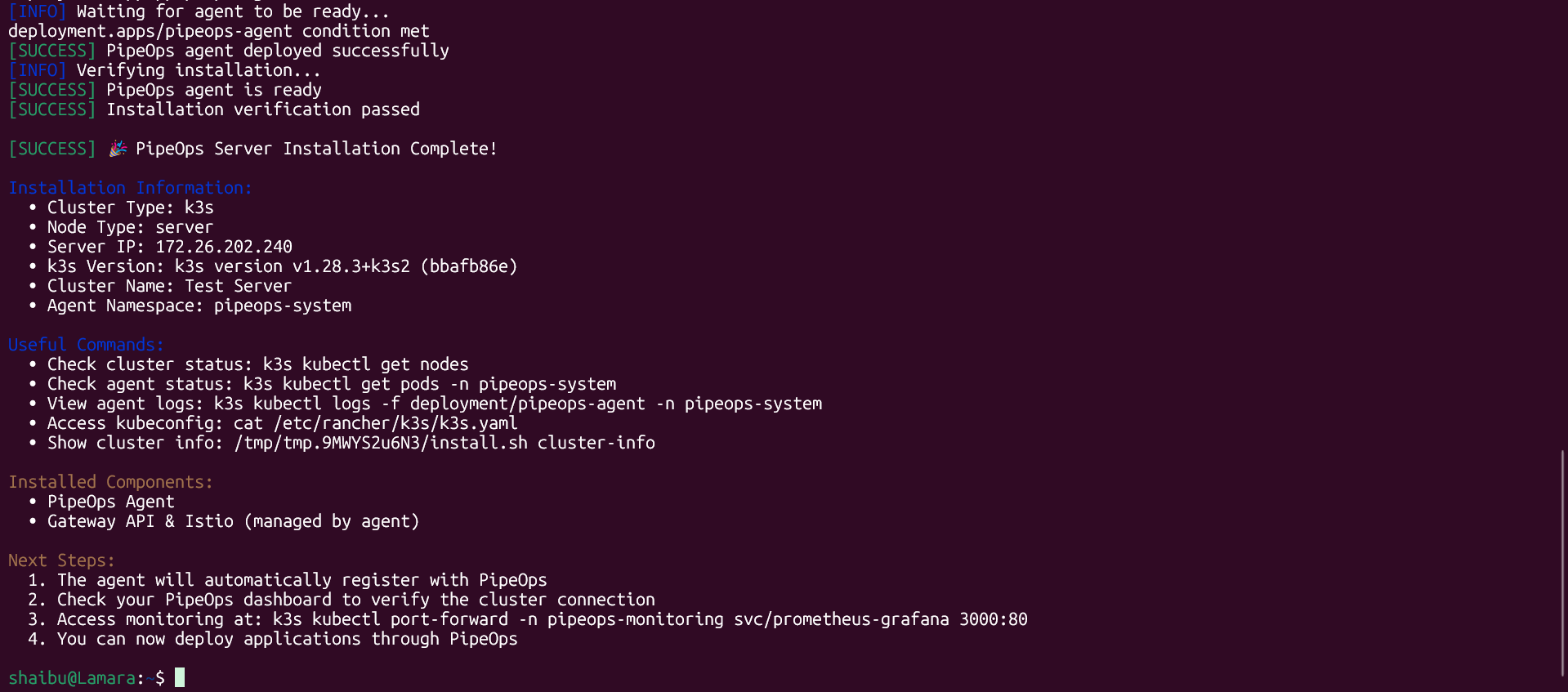Viewport: 1568px width, 692px height.
Task: Click the shaibu@Lamara prompt text
Action: click(x=72, y=678)
